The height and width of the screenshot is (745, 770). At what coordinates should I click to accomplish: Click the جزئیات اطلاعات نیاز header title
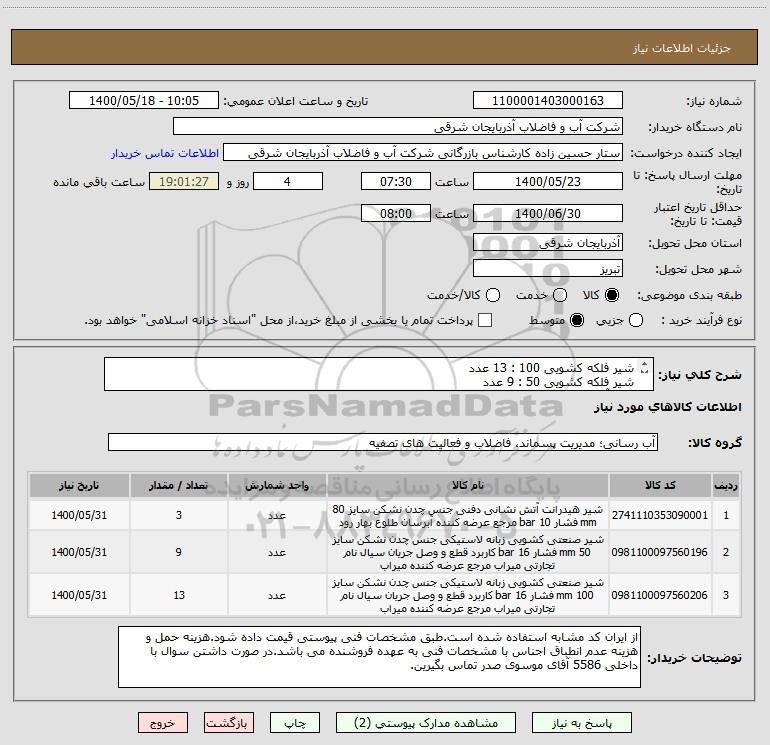(682, 48)
